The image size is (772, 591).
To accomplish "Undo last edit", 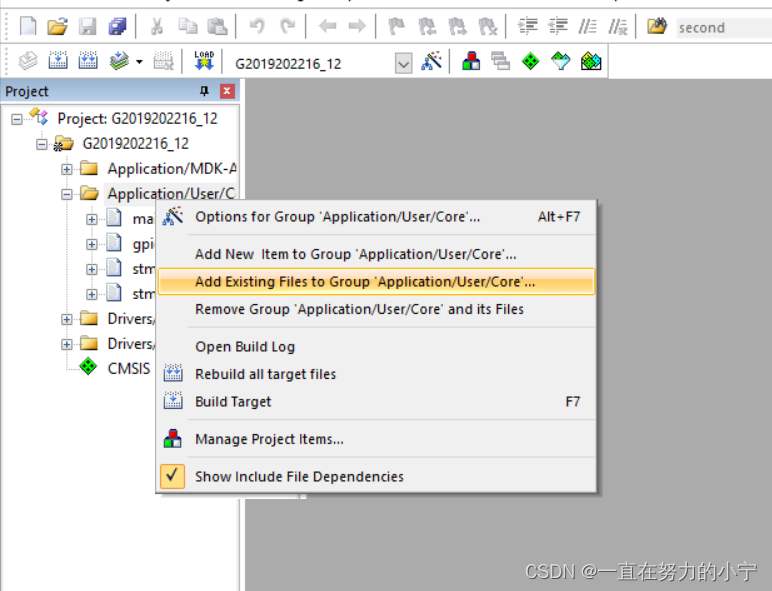I will tap(257, 26).
